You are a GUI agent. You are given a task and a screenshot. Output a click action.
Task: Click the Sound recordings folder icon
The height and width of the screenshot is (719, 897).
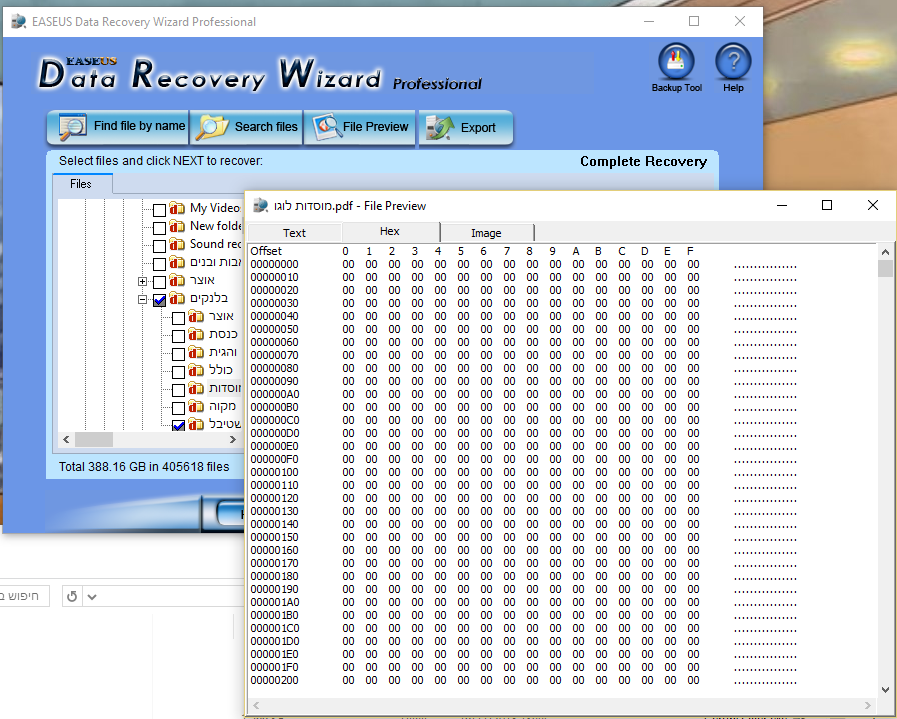point(177,244)
